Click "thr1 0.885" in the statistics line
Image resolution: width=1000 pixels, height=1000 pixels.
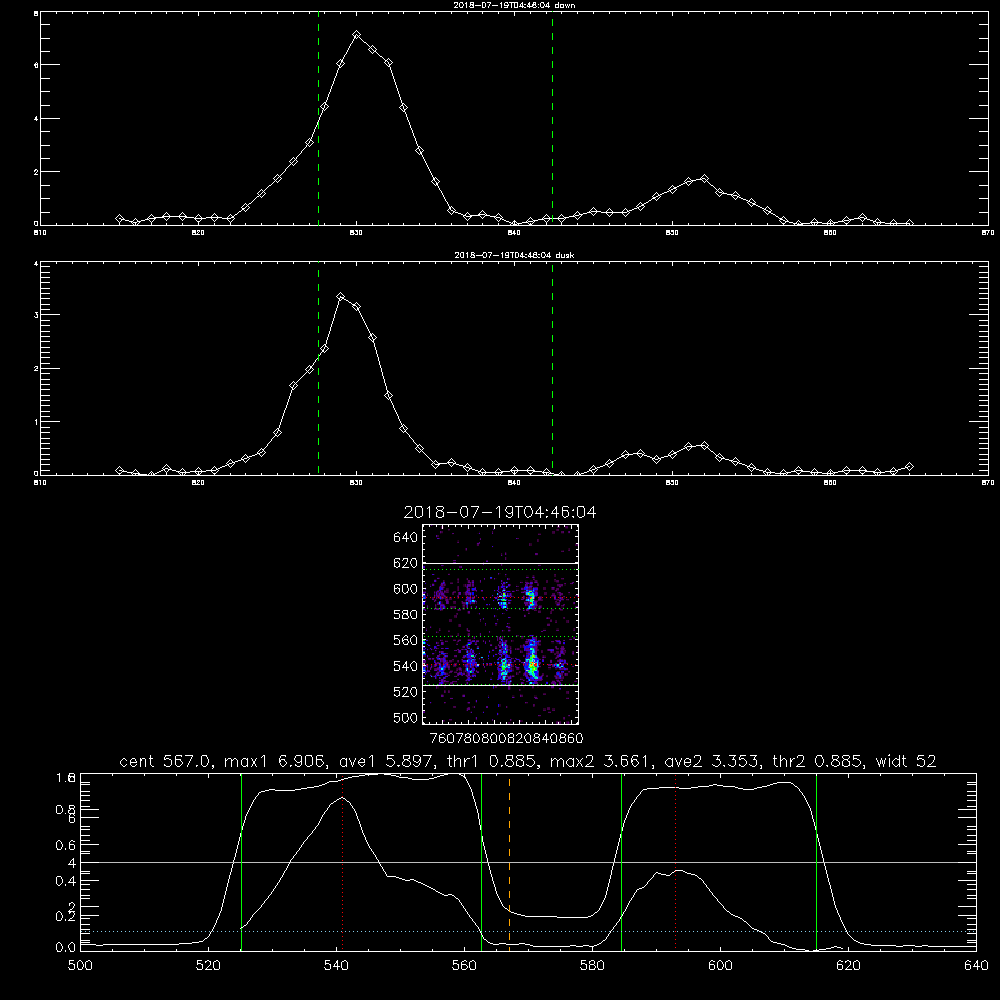(495, 761)
